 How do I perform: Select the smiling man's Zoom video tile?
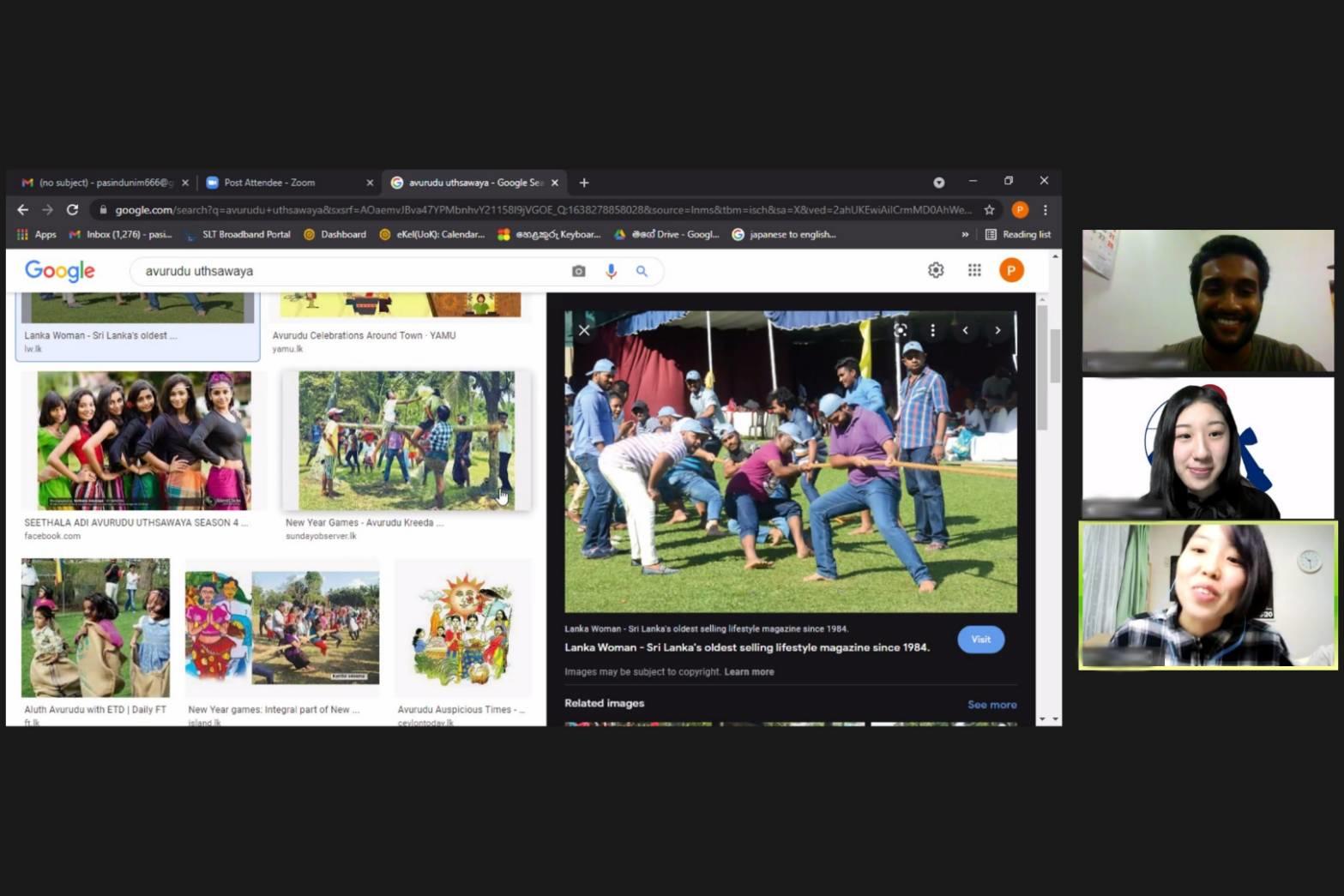(1208, 300)
